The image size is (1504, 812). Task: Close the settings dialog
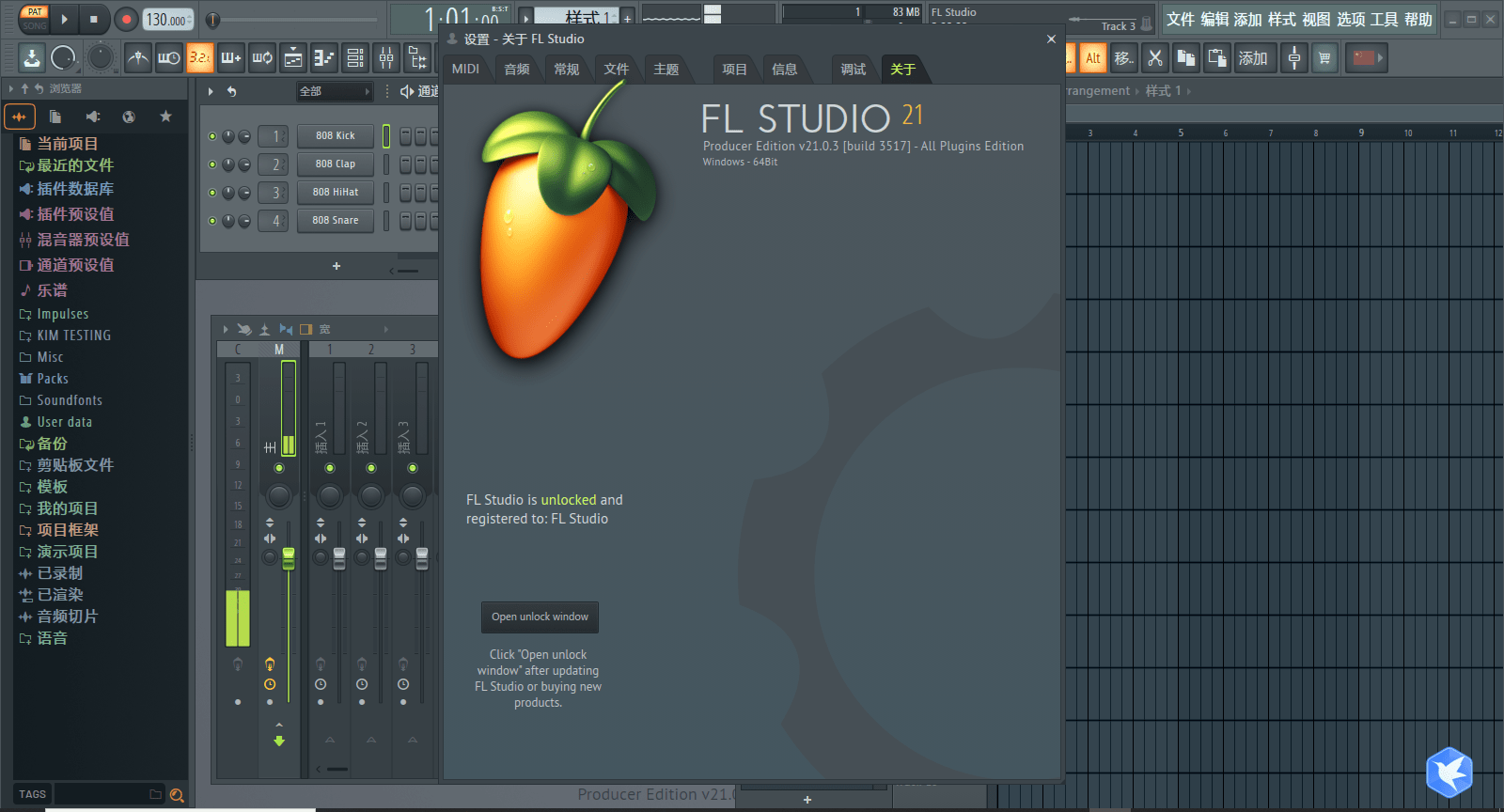point(1051,39)
